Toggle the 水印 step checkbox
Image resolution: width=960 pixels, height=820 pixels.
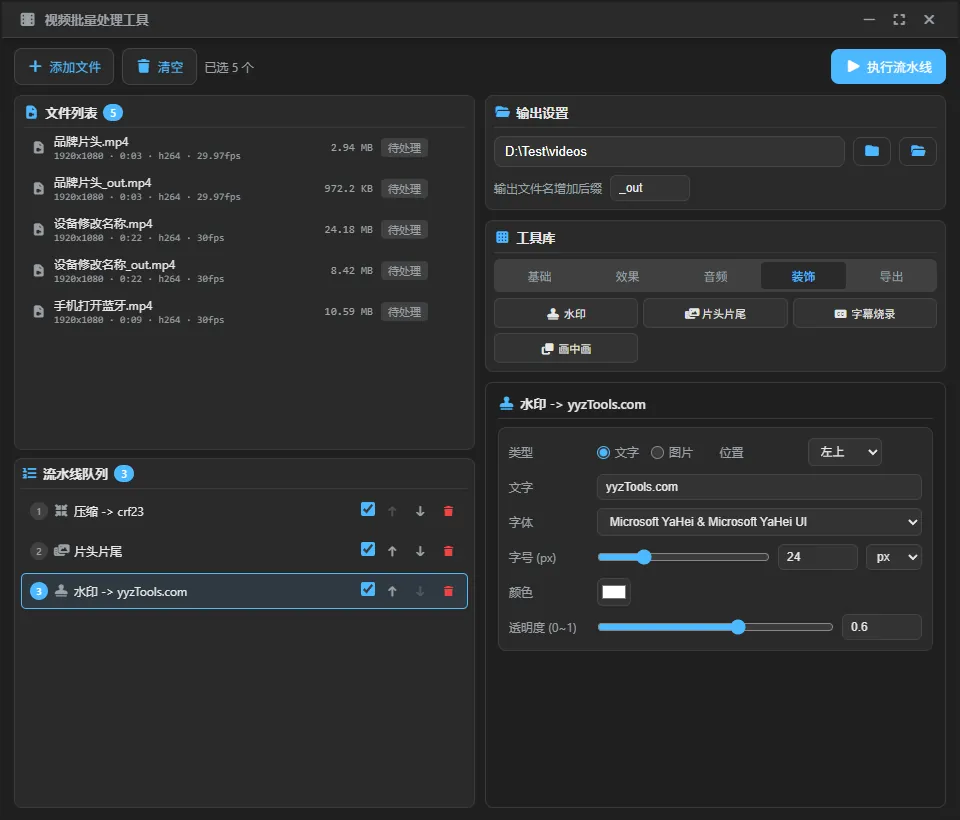click(368, 589)
